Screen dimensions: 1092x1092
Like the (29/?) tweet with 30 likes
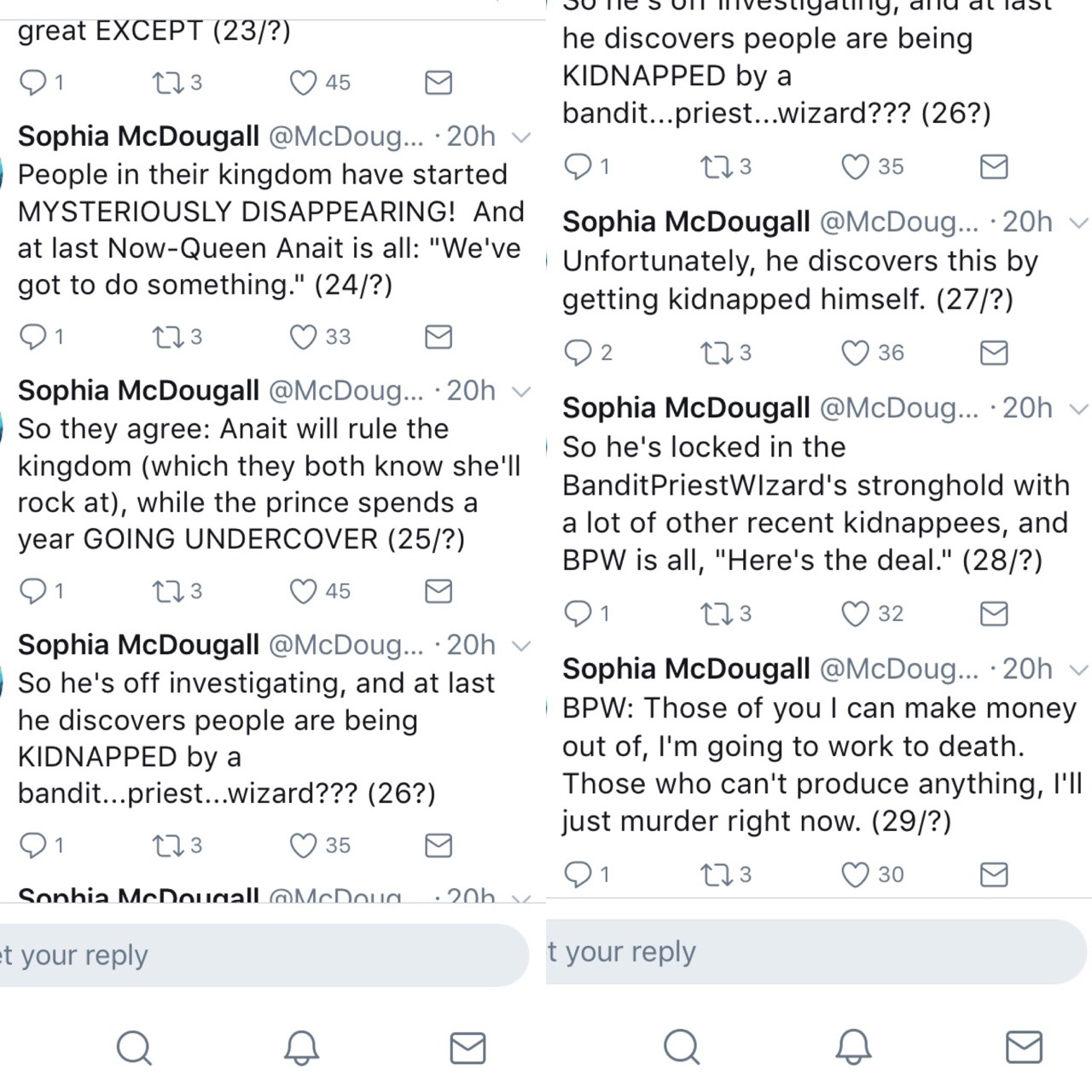click(x=855, y=874)
